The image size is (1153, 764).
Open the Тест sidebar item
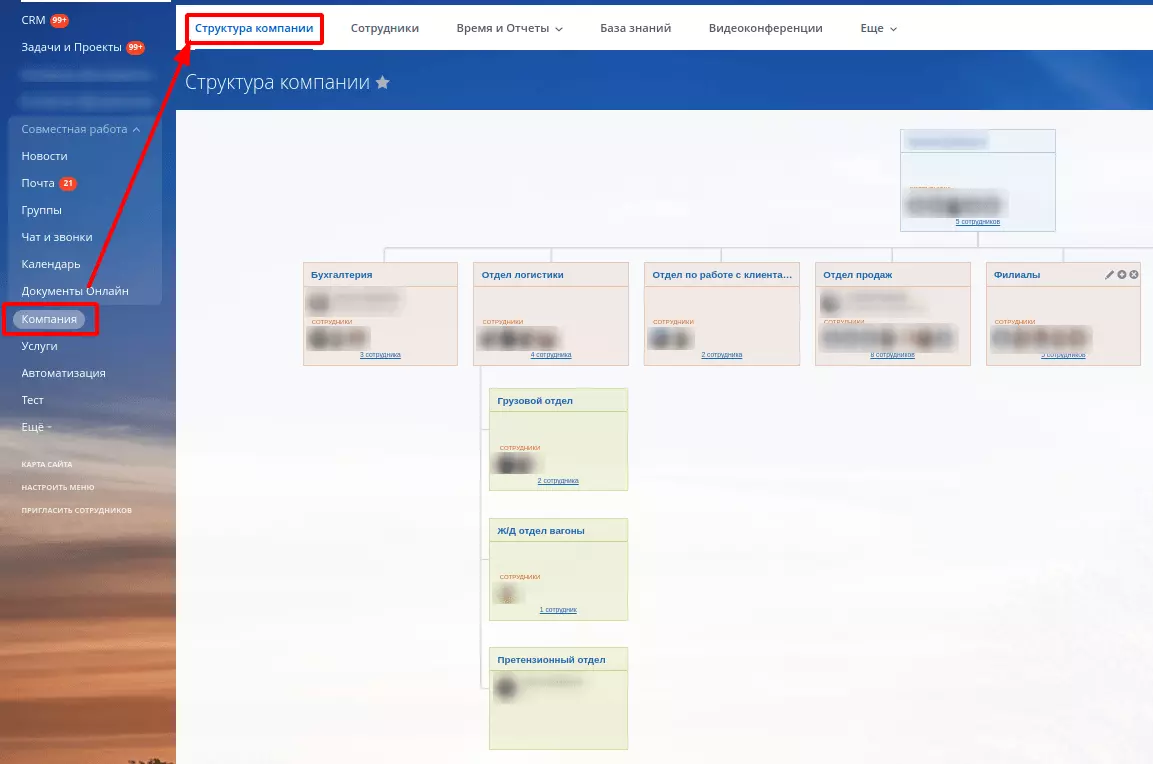pos(32,400)
